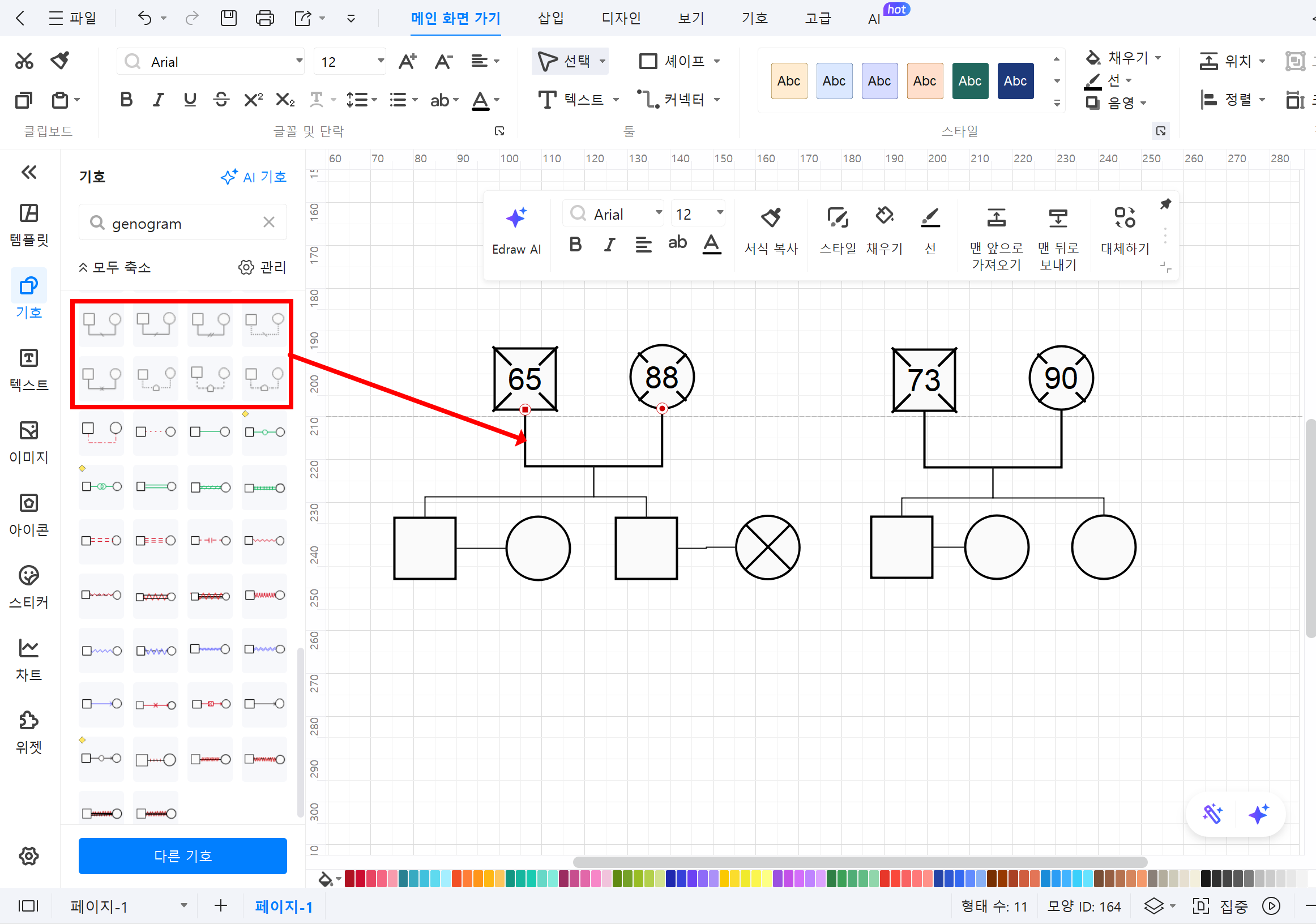This screenshot has width=1316, height=924.
Task: Toggle Bold in ribbon font group
Action: coord(126,100)
